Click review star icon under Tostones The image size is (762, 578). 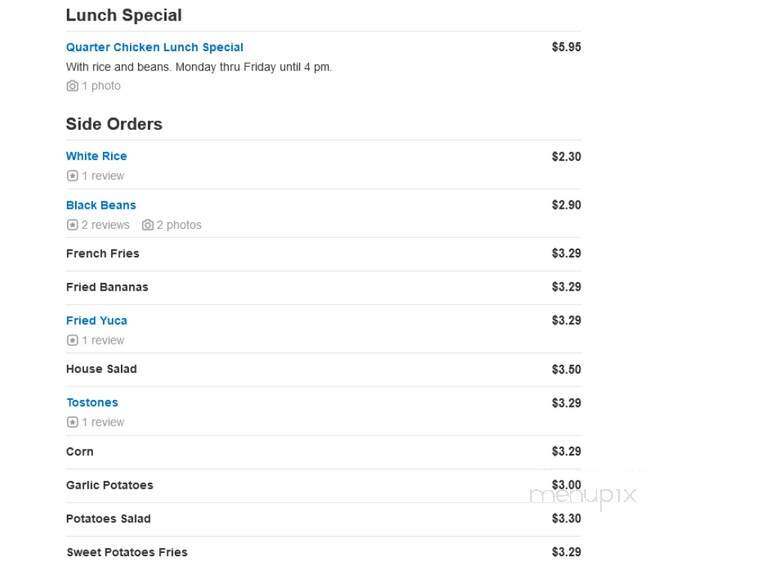point(72,422)
